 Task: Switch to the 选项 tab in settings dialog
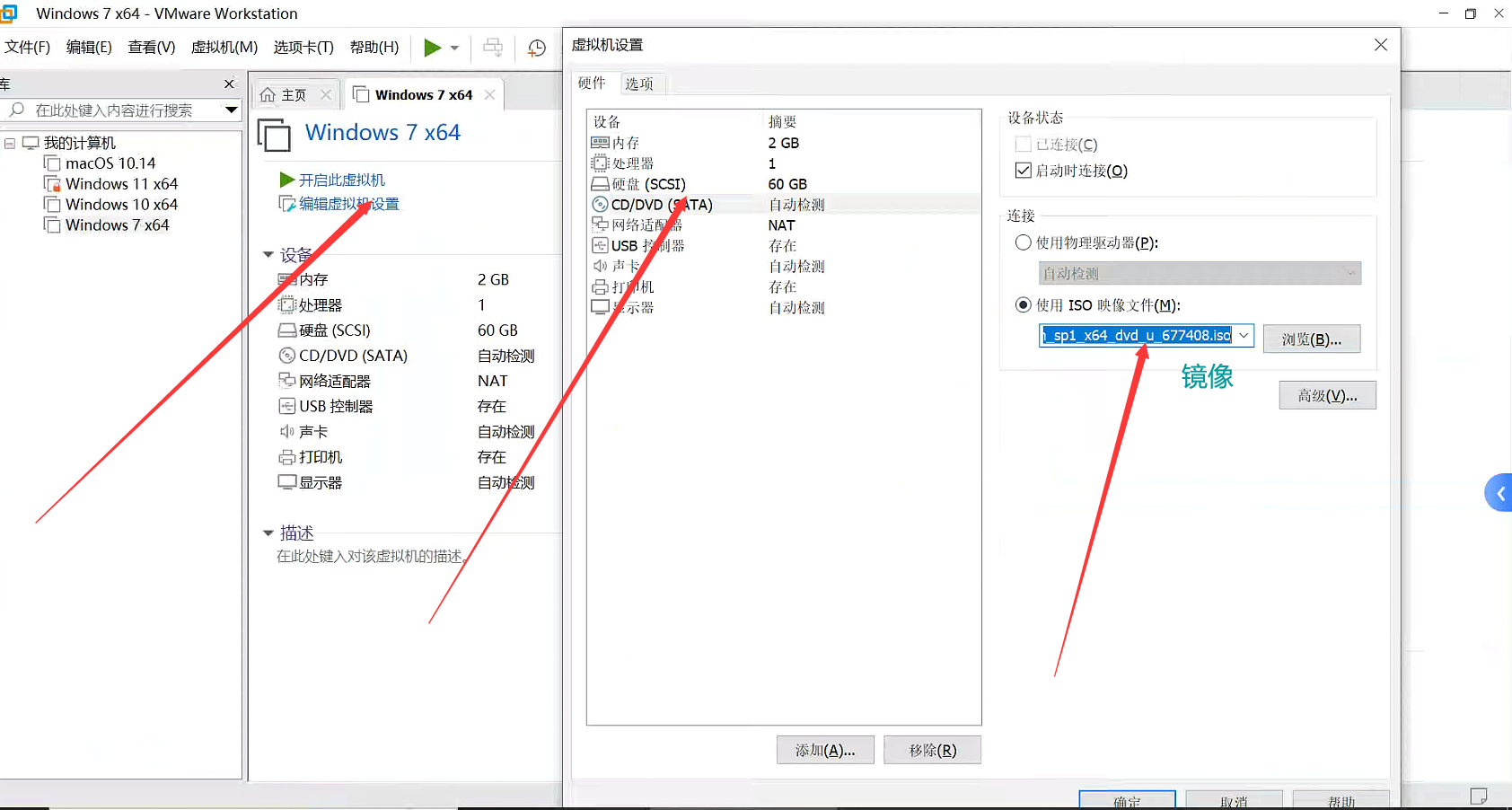coord(639,84)
